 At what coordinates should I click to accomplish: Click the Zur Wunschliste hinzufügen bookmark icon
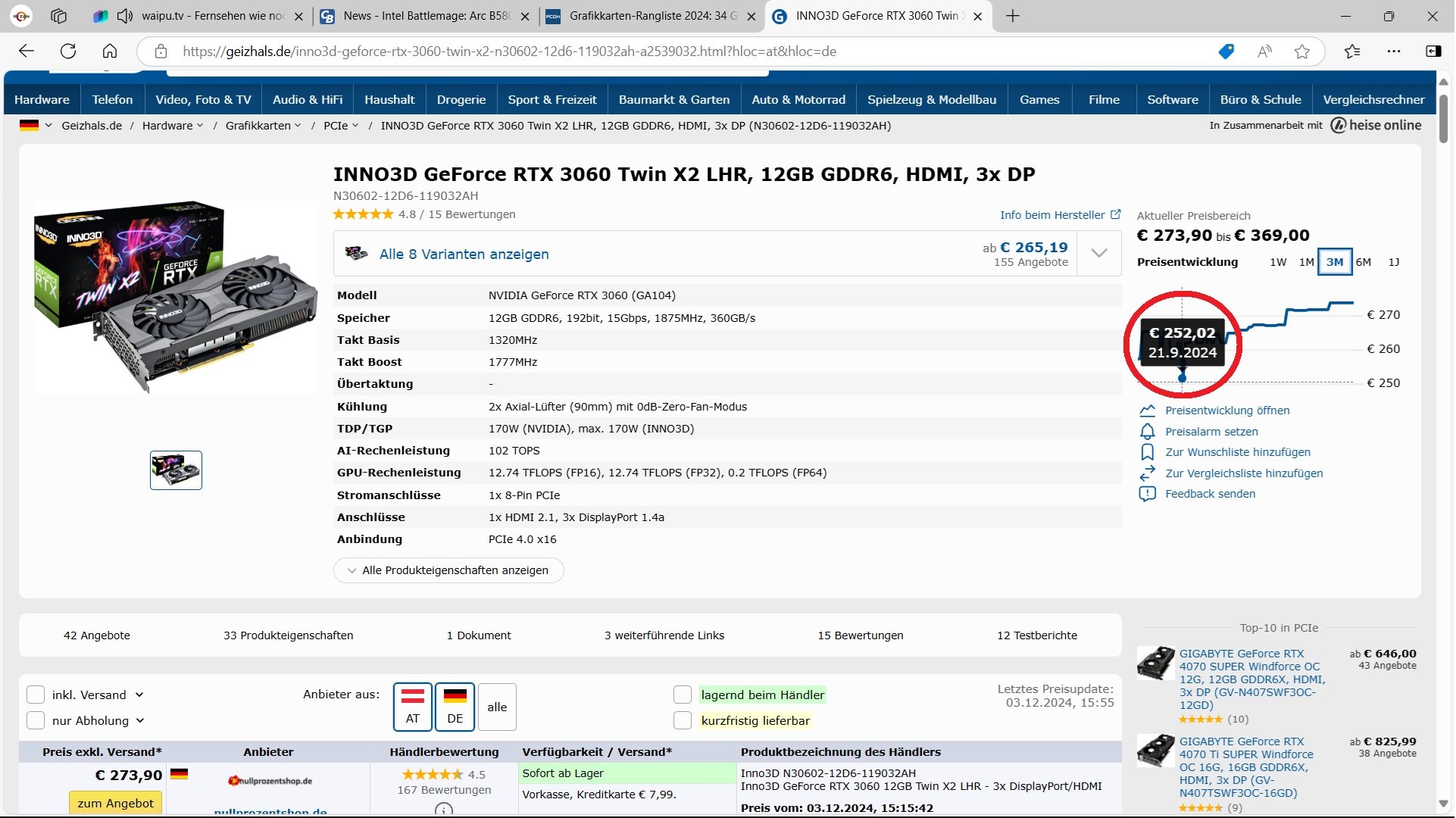pos(1148,452)
